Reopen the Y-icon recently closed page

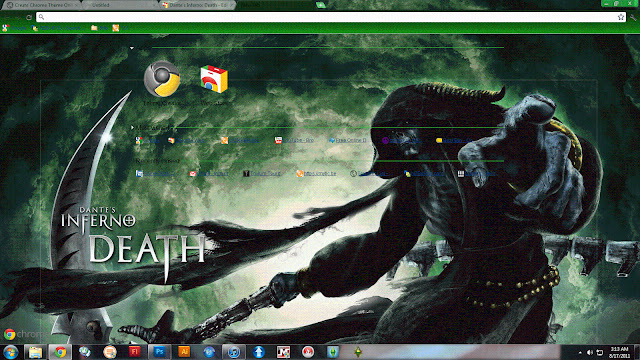point(262,174)
